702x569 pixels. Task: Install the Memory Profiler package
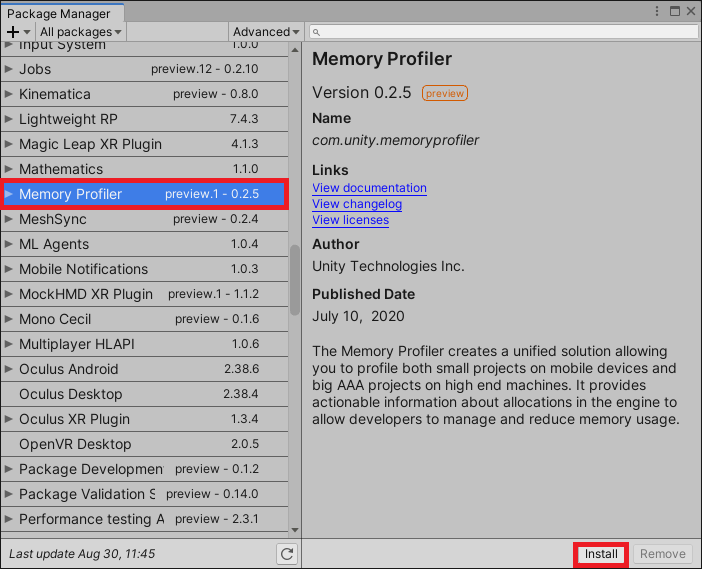(601, 554)
